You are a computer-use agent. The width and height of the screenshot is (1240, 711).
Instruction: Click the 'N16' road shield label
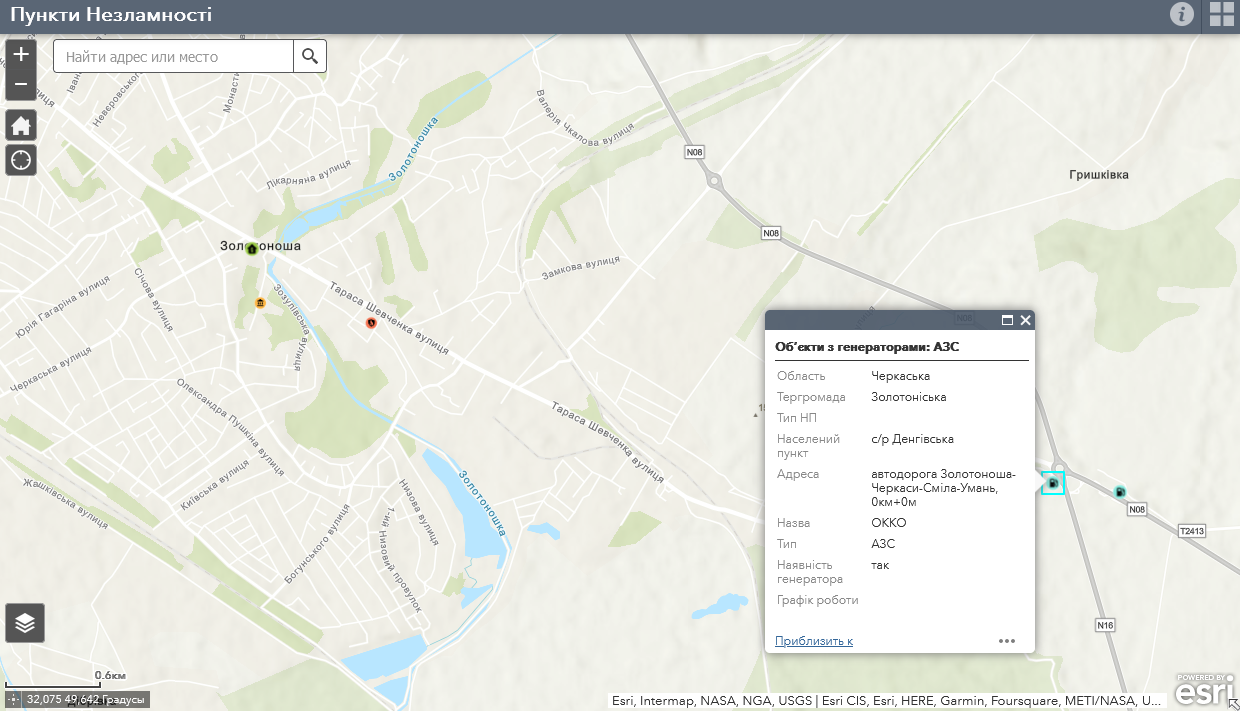(x=1104, y=625)
